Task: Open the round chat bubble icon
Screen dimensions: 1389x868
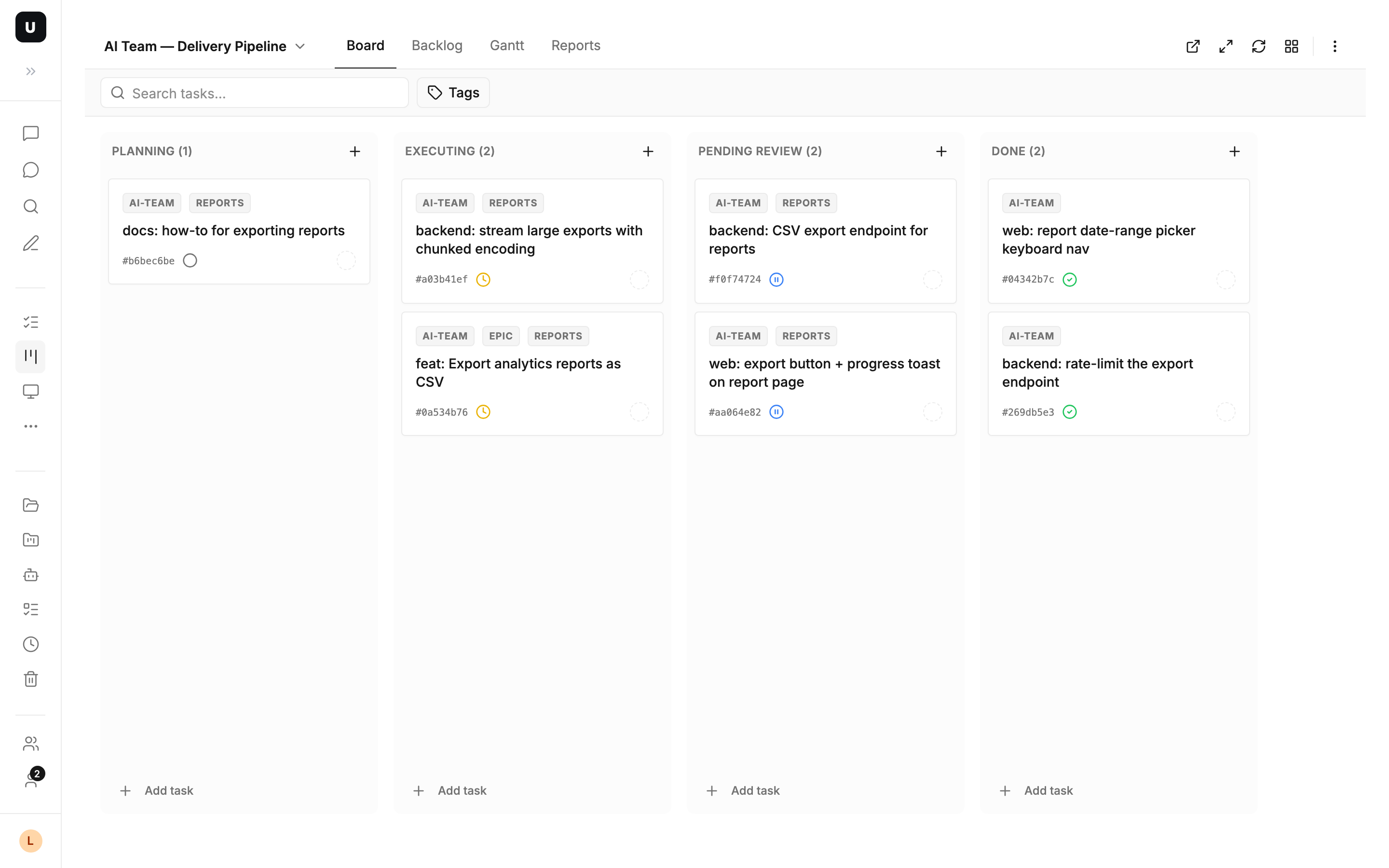Action: 30,170
